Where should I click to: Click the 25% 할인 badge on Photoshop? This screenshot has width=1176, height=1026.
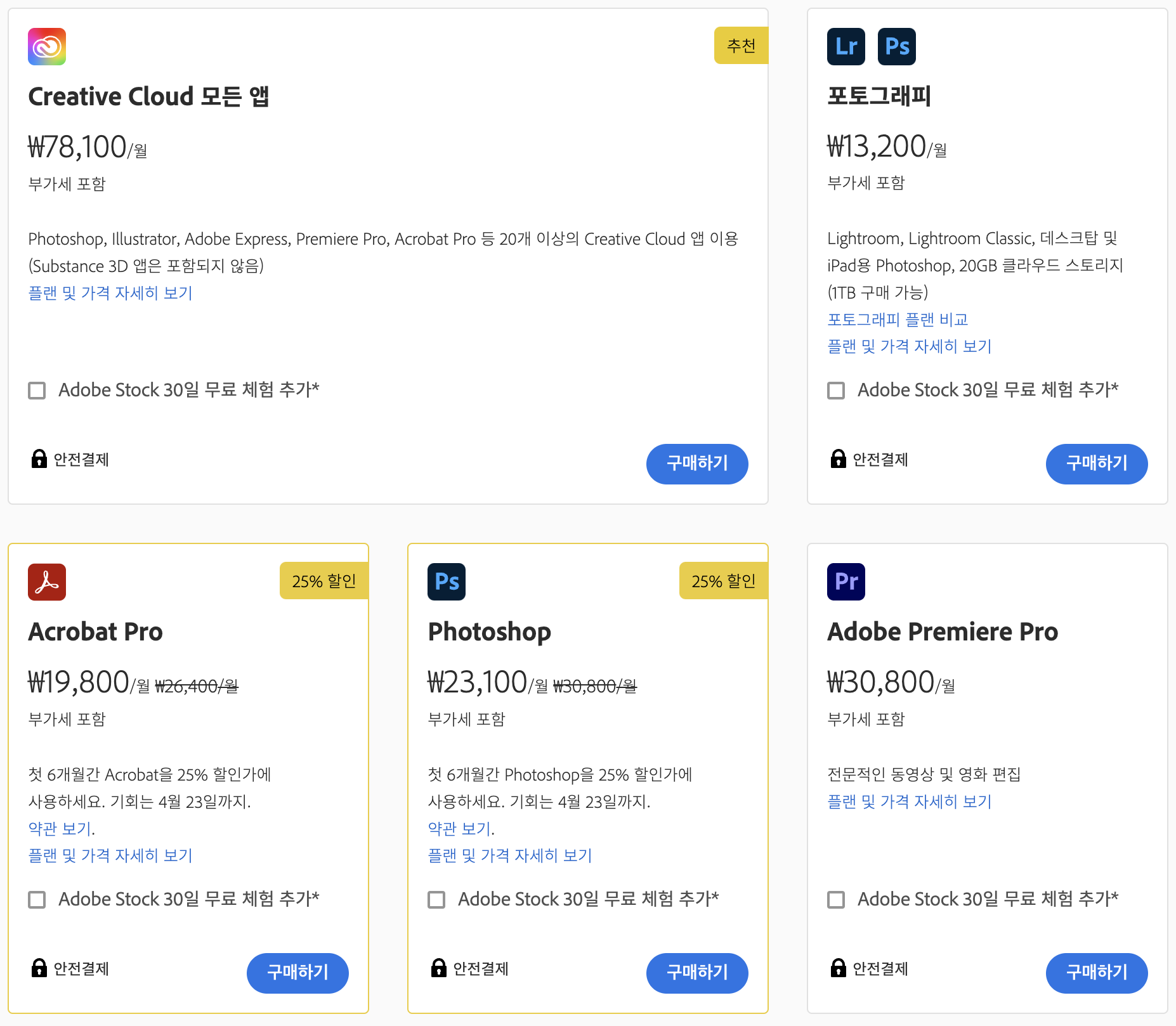pos(724,581)
